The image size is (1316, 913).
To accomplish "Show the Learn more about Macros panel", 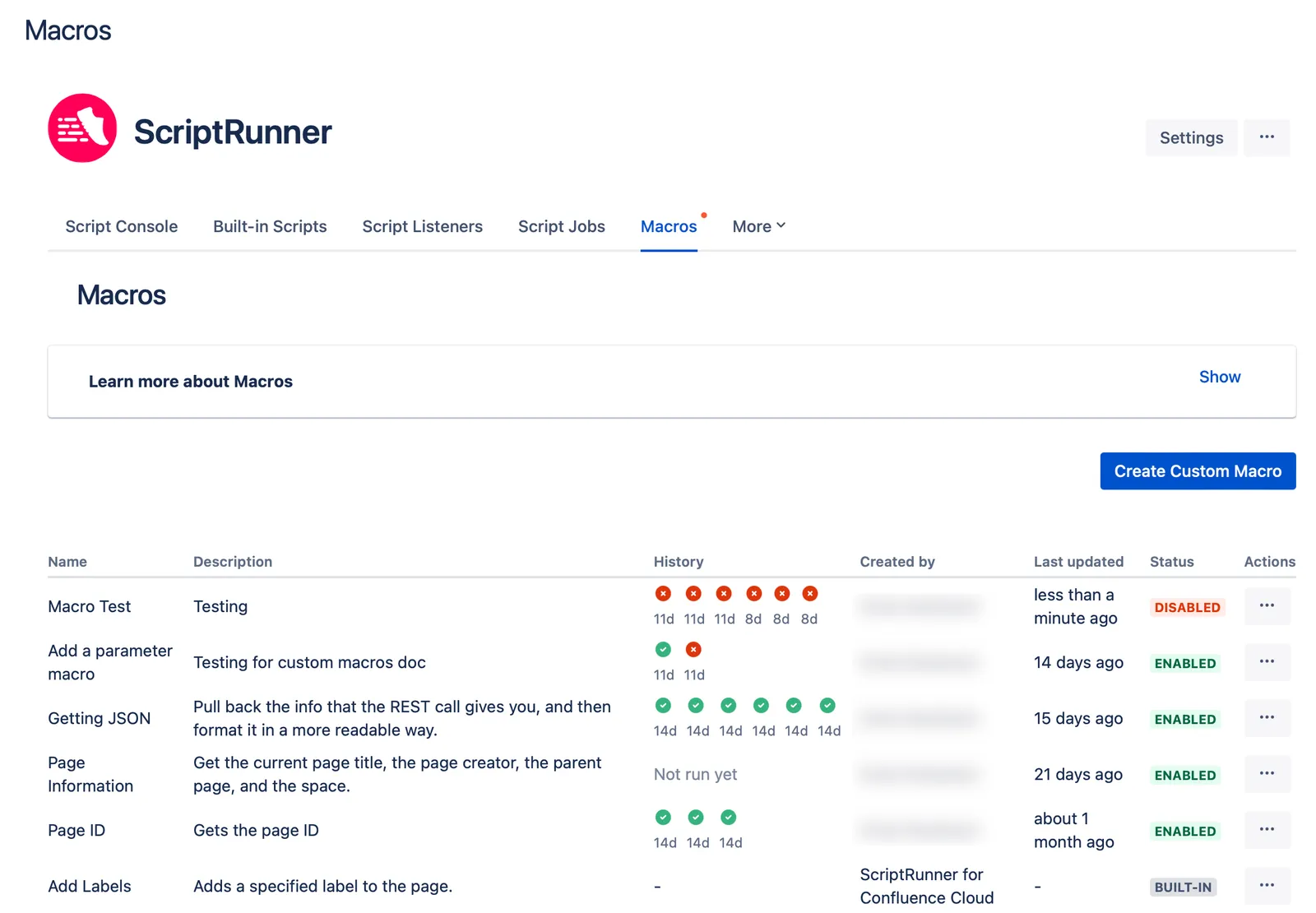I will click(1219, 377).
